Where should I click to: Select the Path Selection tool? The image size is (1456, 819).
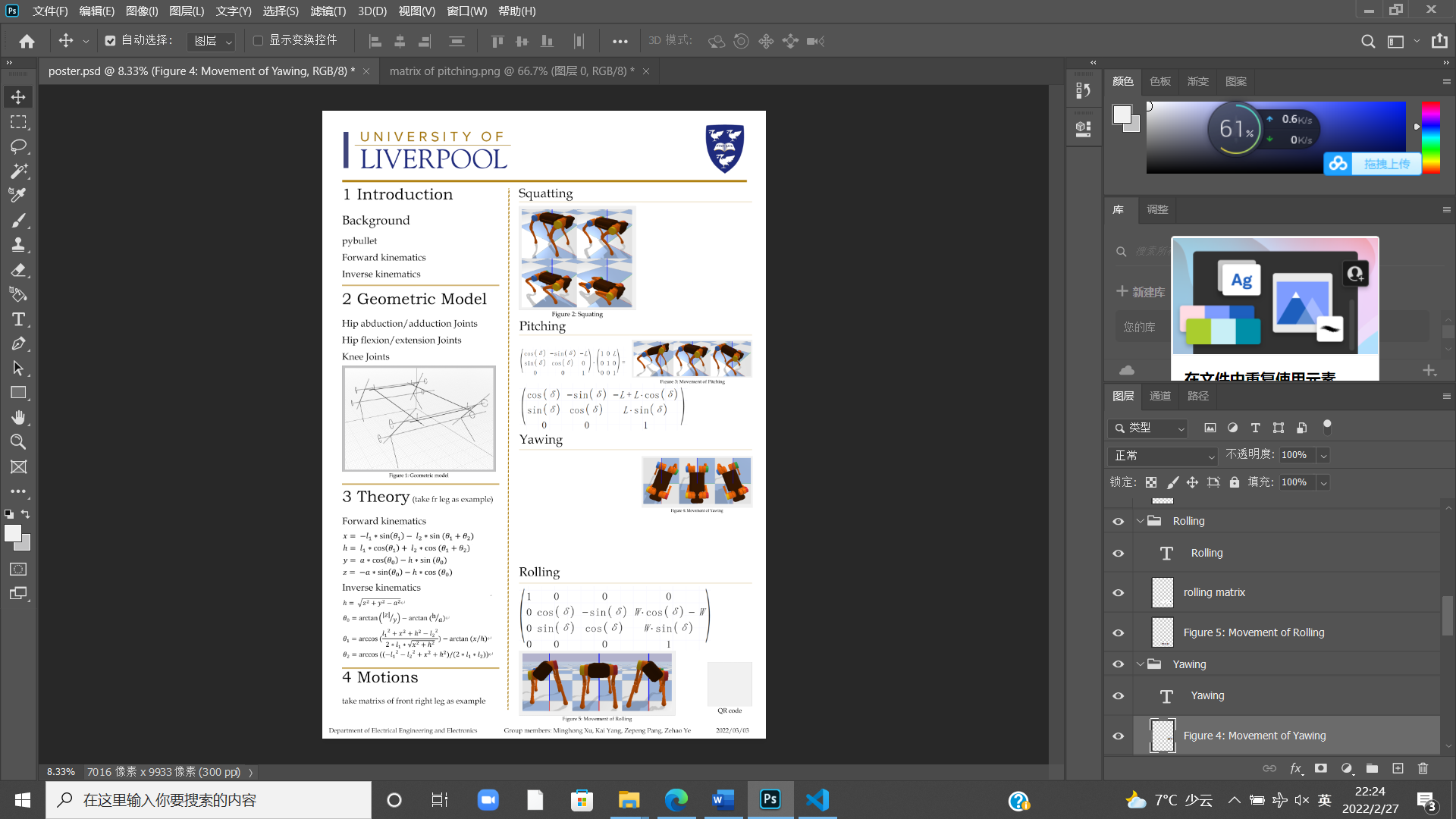pyautogui.click(x=18, y=369)
